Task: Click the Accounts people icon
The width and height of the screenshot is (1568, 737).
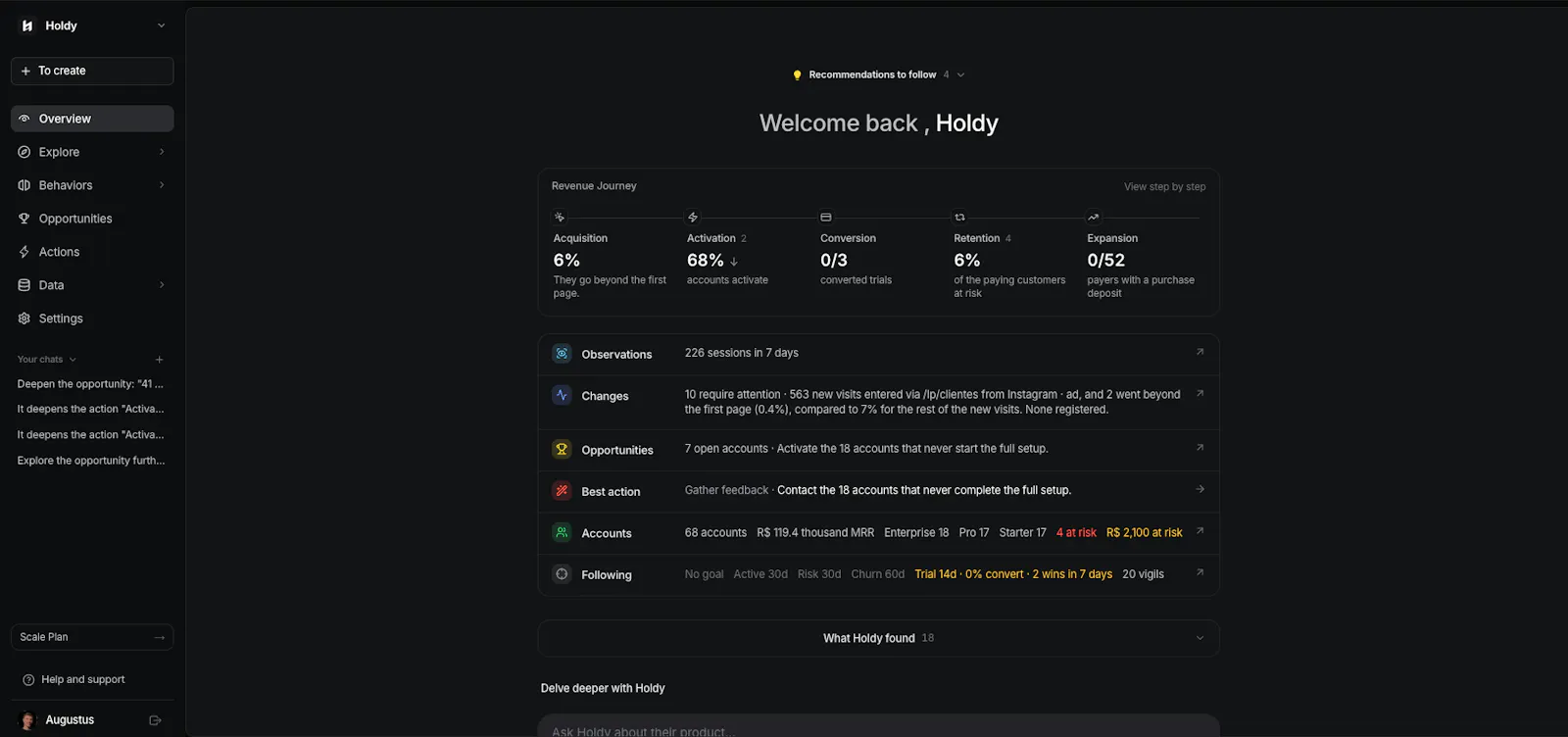Action: [562, 532]
